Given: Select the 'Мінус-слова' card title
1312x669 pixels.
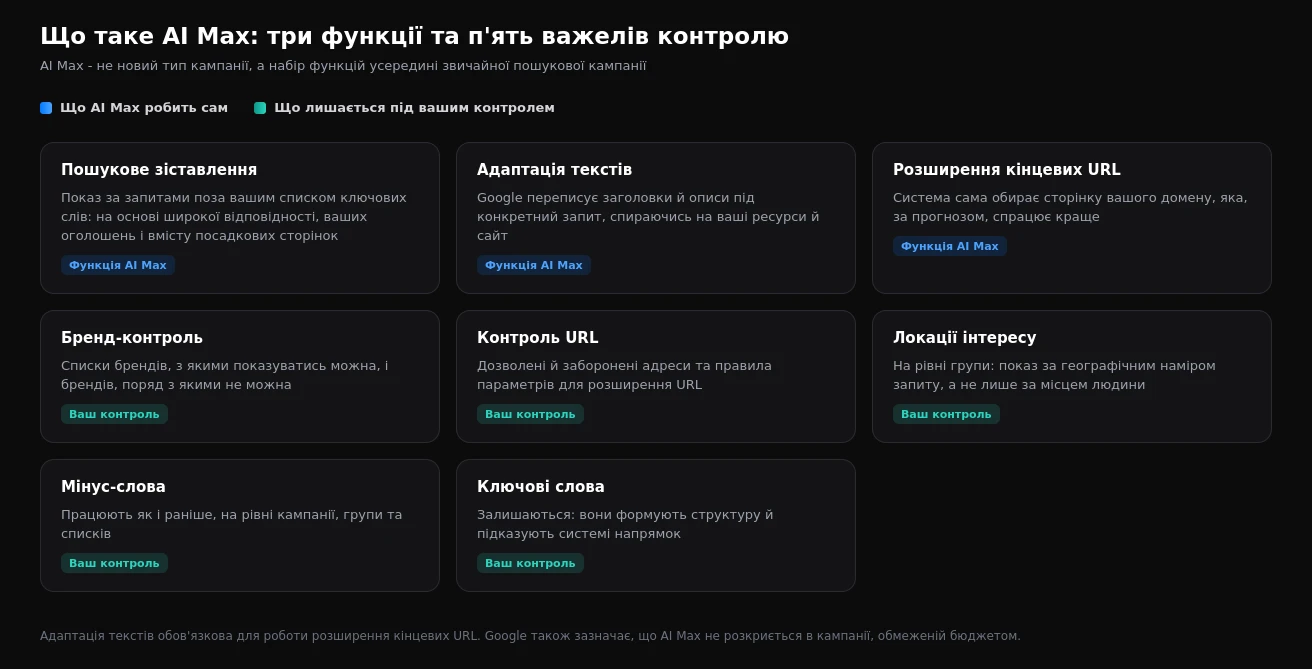Looking at the screenshot, I should pos(113,487).
